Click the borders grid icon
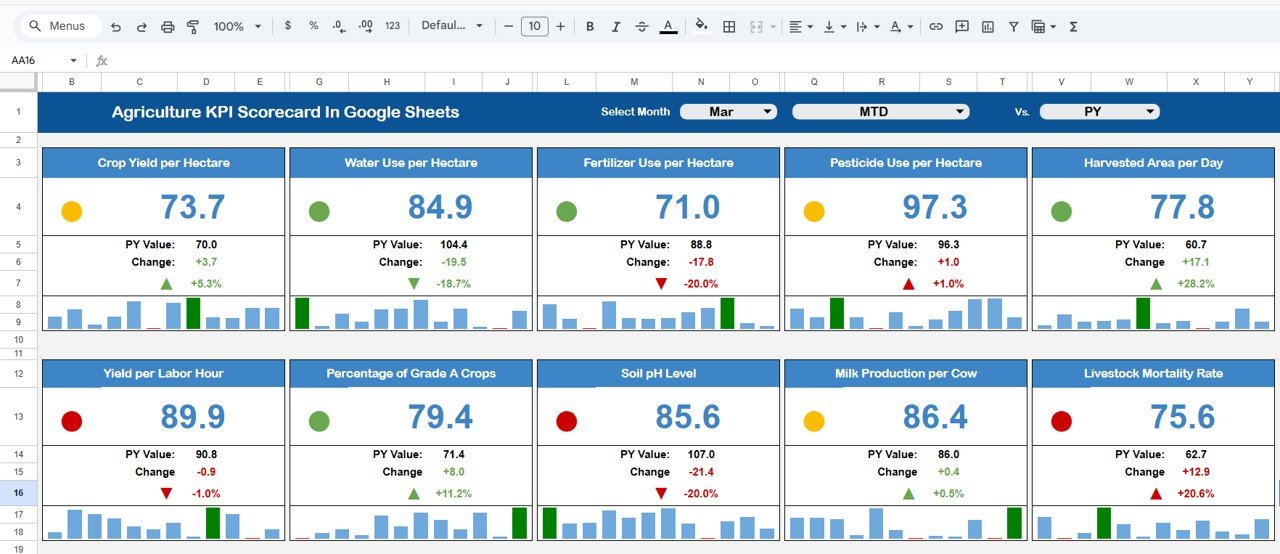 pyautogui.click(x=730, y=26)
